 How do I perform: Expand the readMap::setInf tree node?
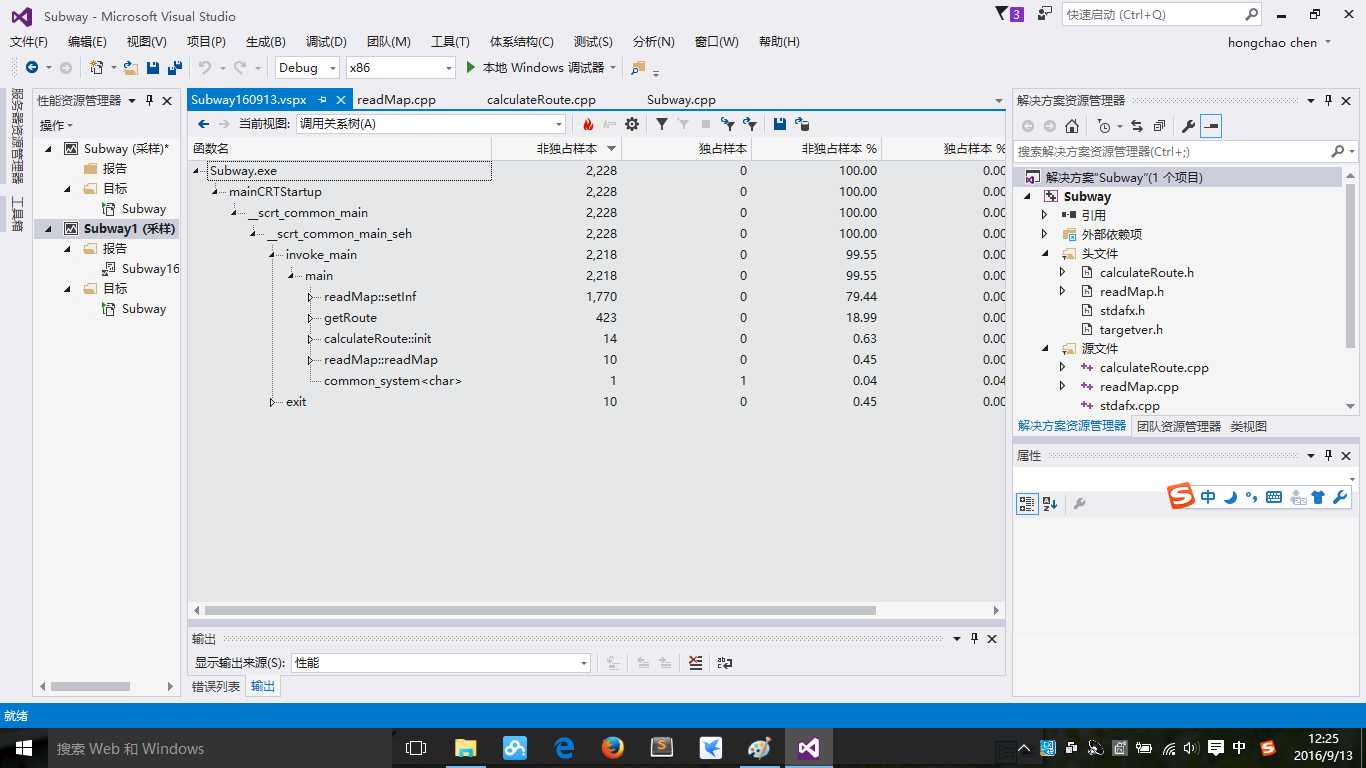(311, 297)
